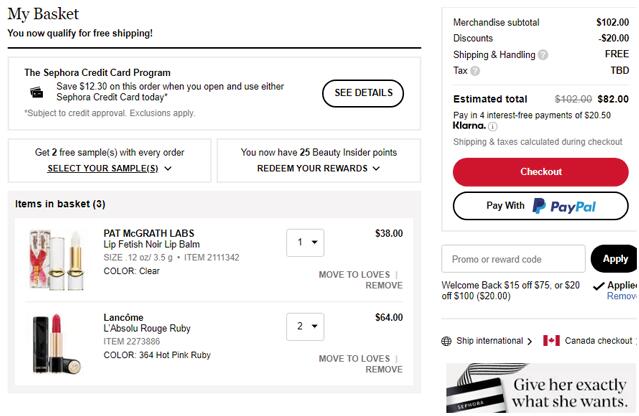Screen dimensions: 639x416
Task: Remove the Pat McGrath Labs item
Action: pyautogui.click(x=384, y=286)
